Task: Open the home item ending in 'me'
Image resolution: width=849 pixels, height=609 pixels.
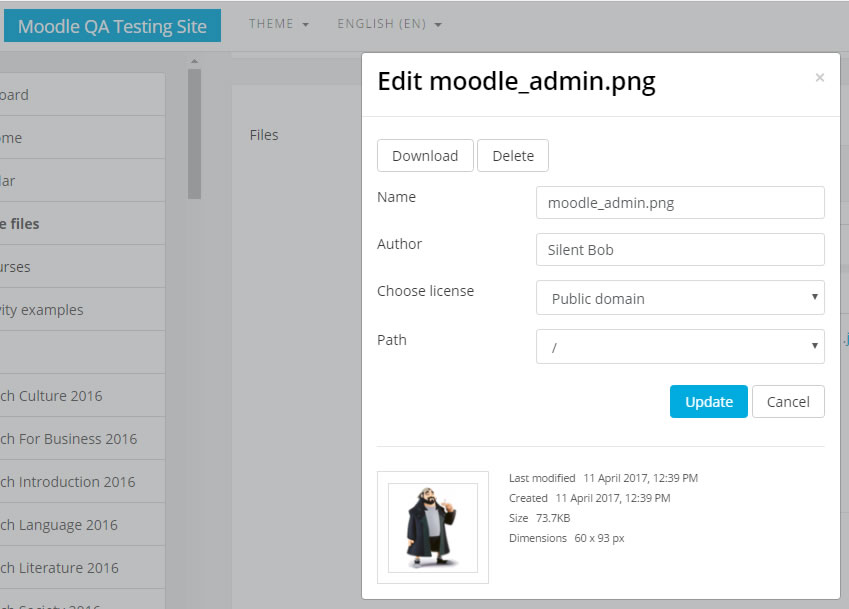Action: (x=82, y=137)
